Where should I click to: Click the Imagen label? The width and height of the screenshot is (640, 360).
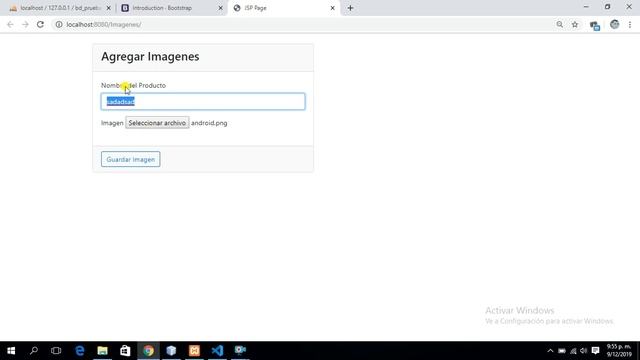click(x=112, y=123)
